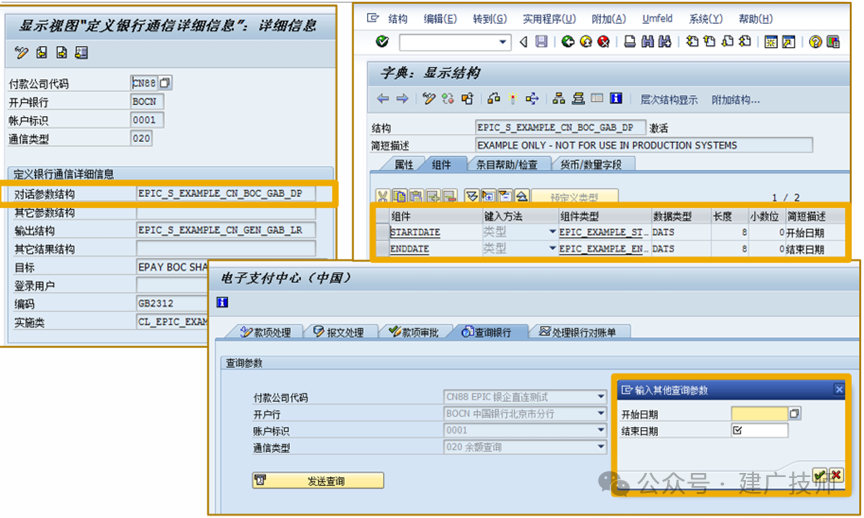Viewport: 864px width, 518px height.
Task: Switch to the 货币/数量字段 tab
Action: (x=591, y=164)
